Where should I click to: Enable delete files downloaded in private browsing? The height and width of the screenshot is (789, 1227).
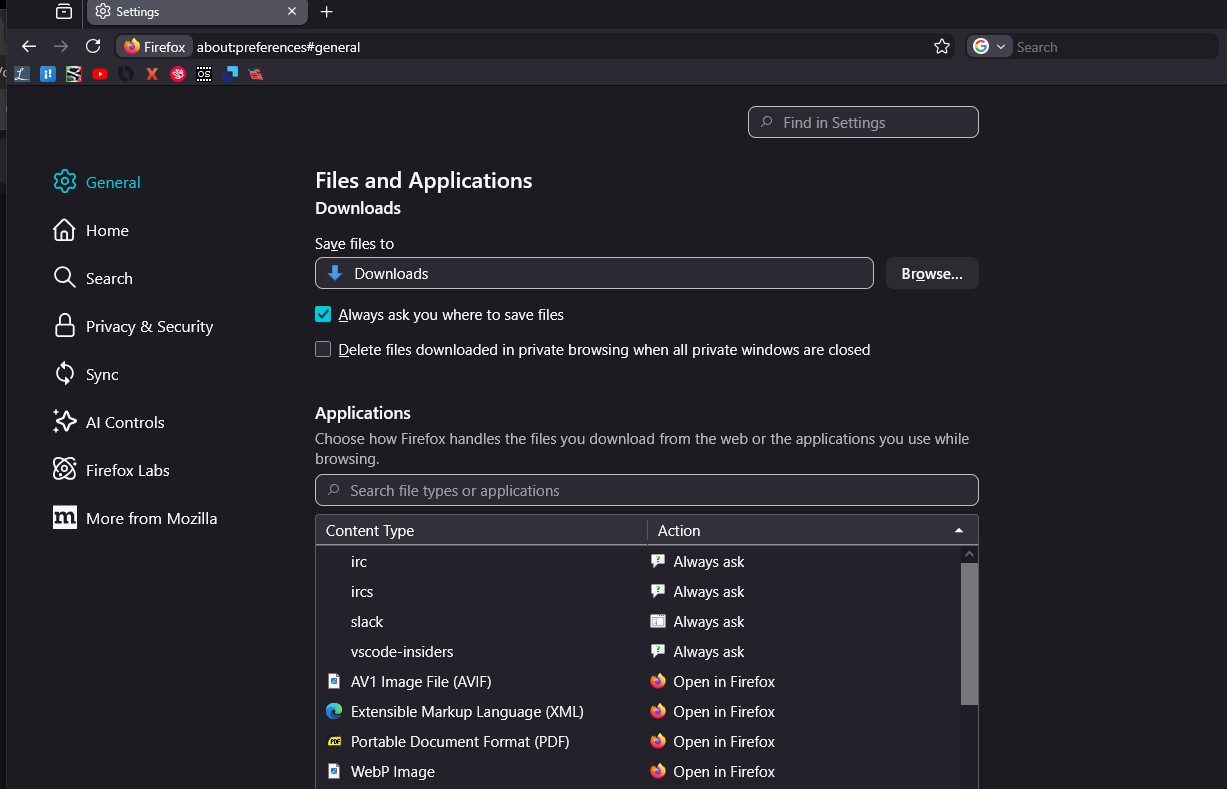tap(323, 350)
